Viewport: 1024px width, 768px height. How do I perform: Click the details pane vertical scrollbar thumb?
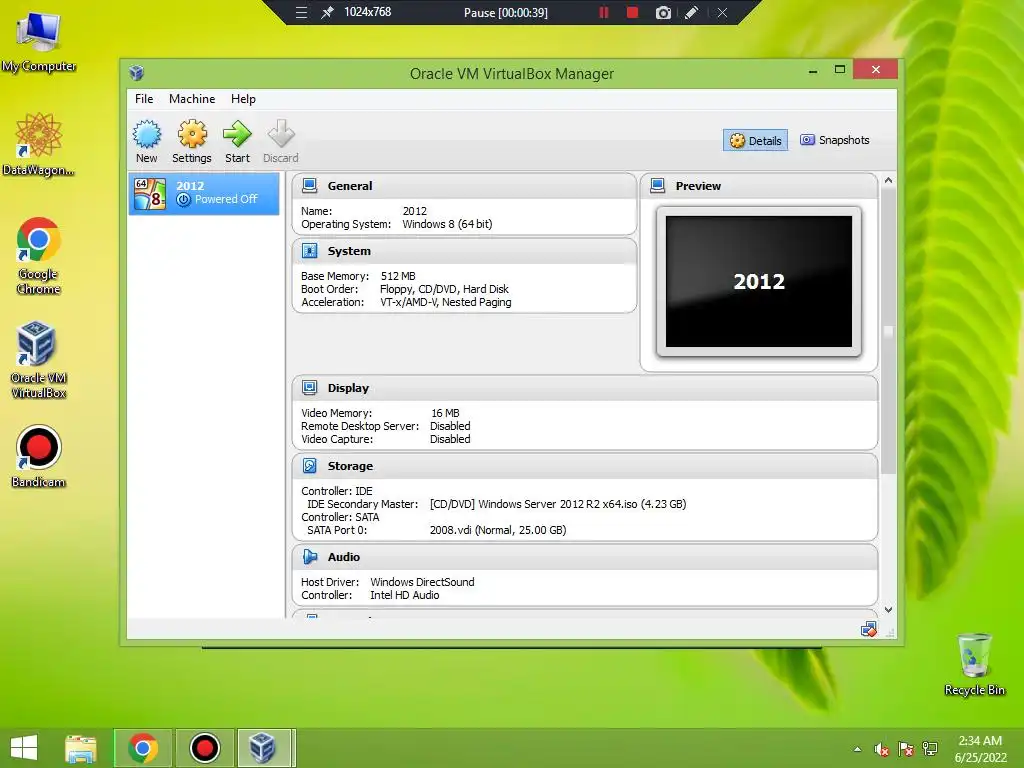tap(888, 332)
